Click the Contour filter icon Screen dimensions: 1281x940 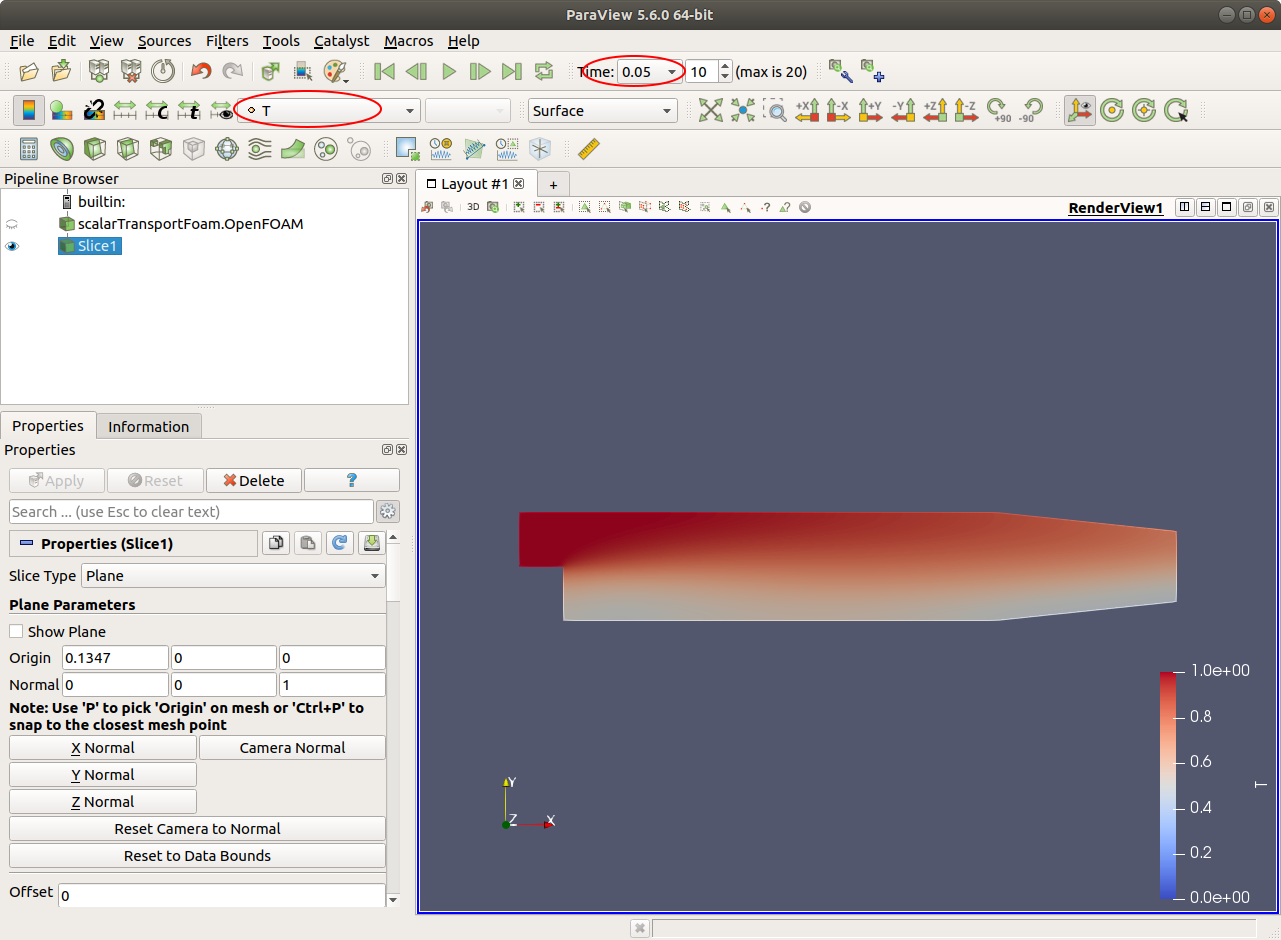[62, 150]
